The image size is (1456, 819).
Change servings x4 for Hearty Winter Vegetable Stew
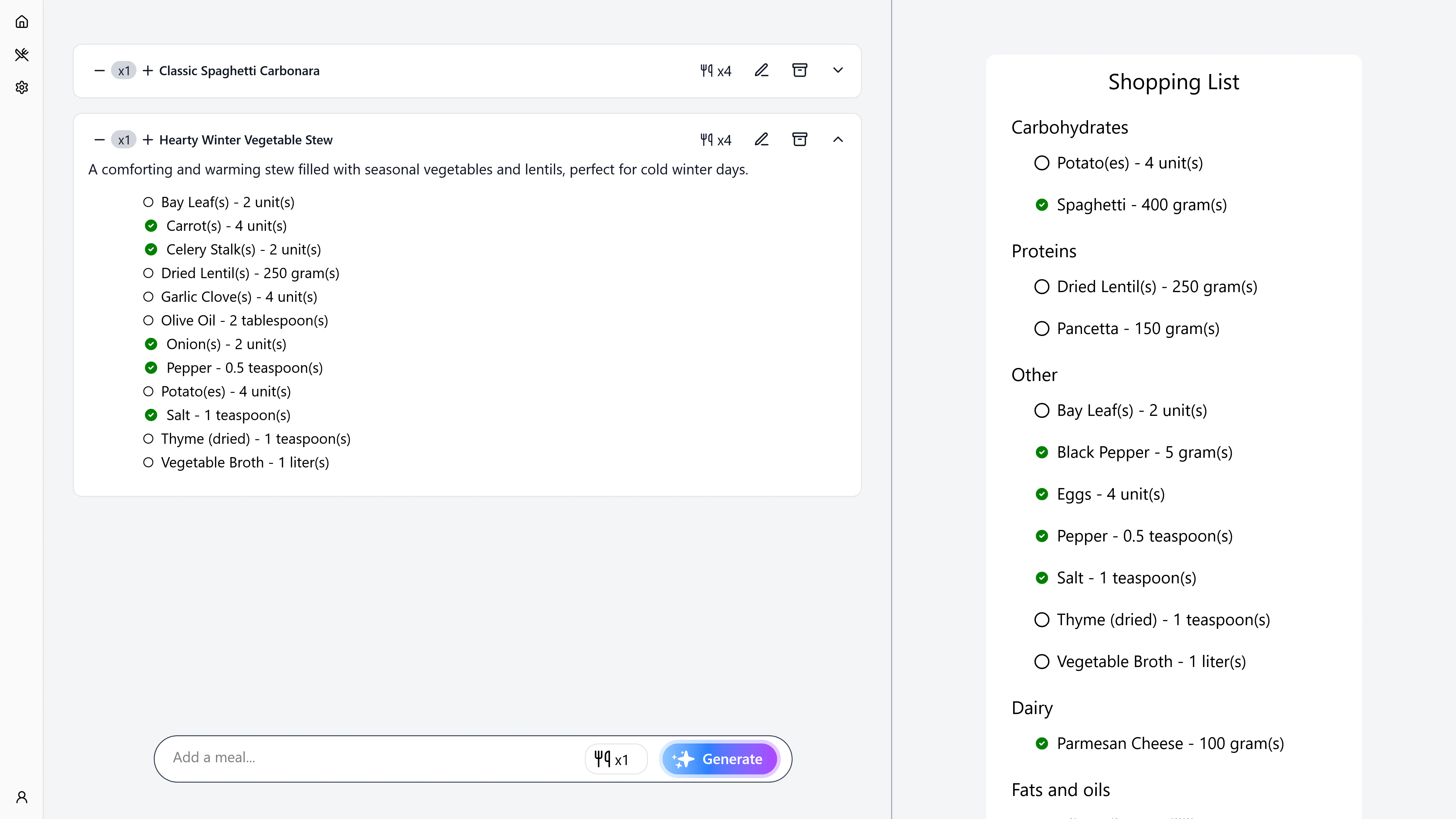pyautogui.click(x=716, y=140)
